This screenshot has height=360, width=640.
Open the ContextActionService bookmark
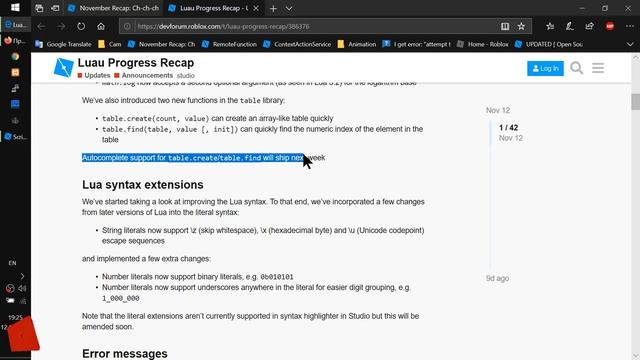(297, 44)
